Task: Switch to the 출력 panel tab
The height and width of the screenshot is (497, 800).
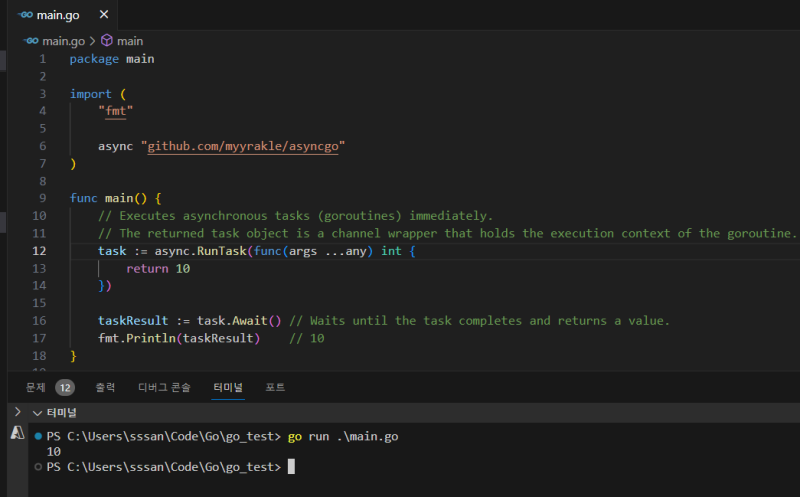Action: tap(105, 387)
